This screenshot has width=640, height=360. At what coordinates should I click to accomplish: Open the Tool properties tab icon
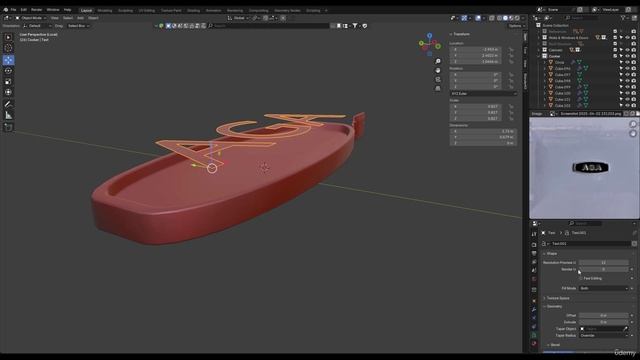pyautogui.click(x=534, y=234)
